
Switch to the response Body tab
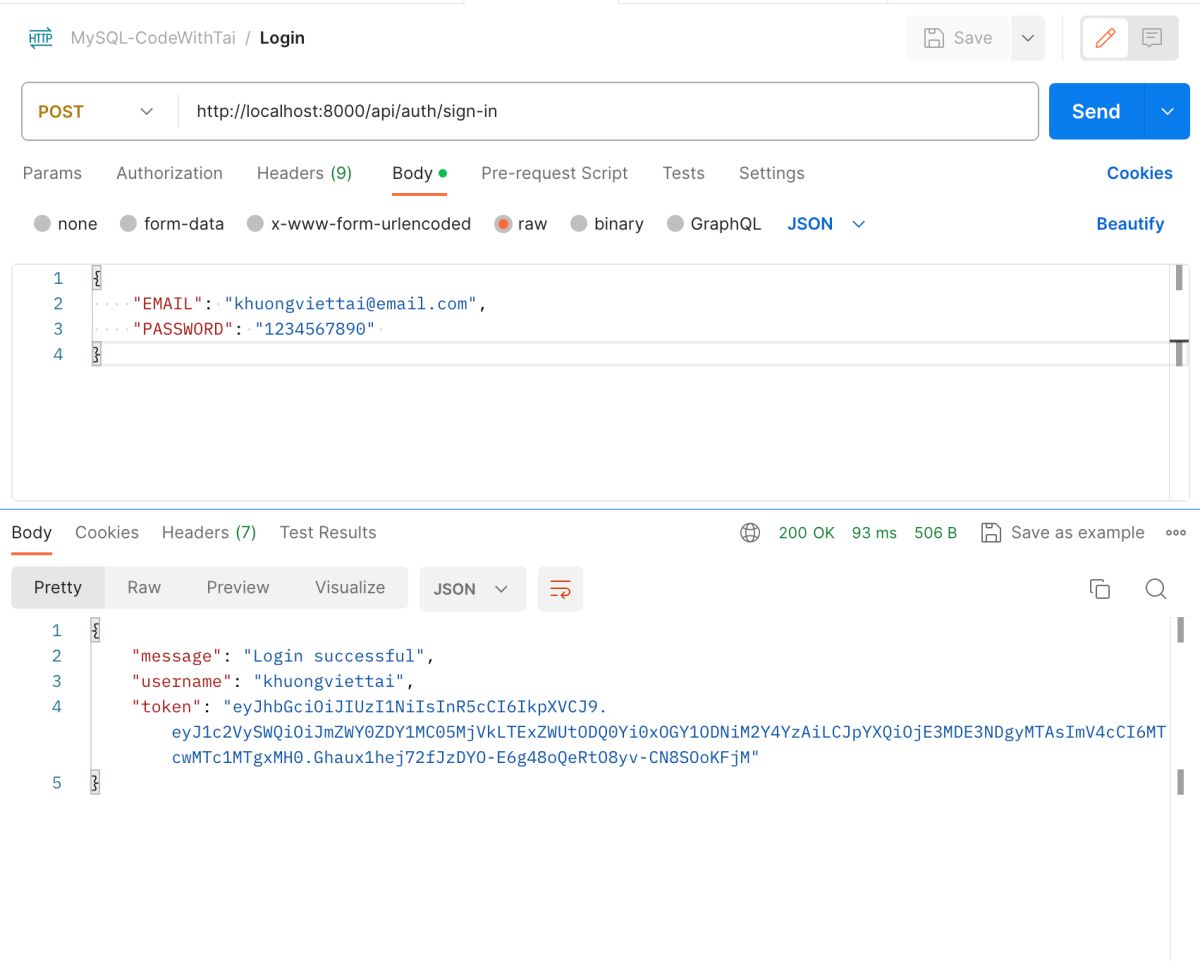coord(31,532)
